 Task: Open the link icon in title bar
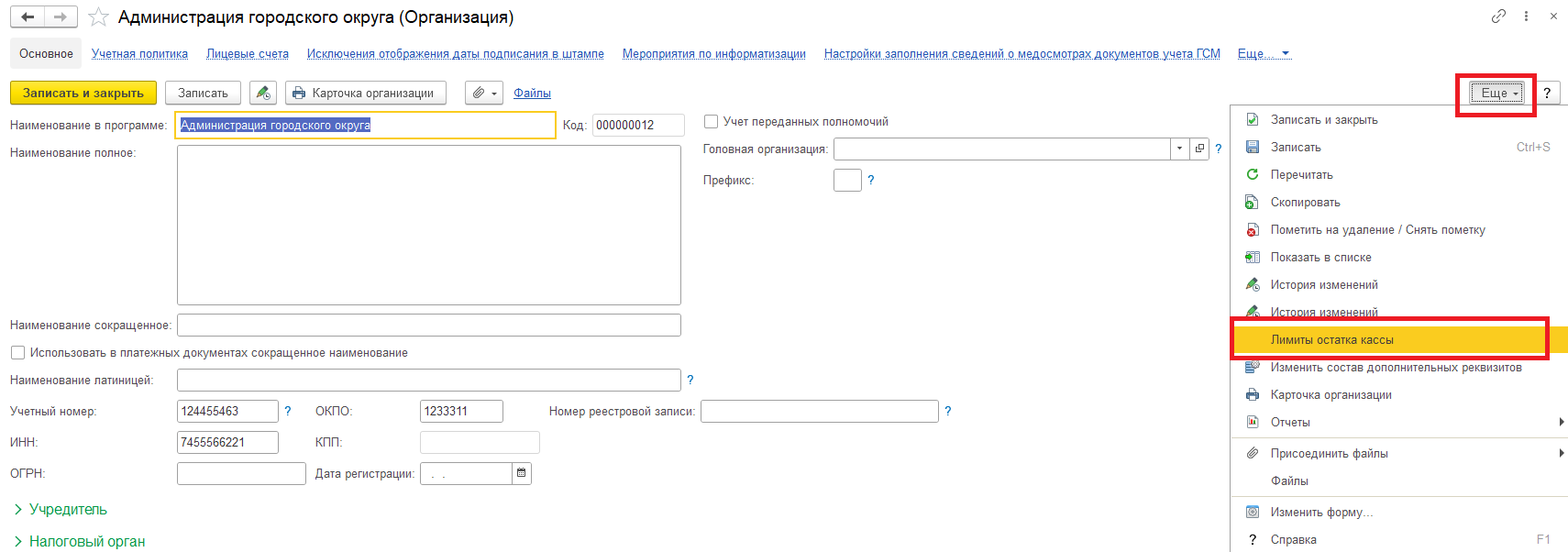click(1498, 17)
